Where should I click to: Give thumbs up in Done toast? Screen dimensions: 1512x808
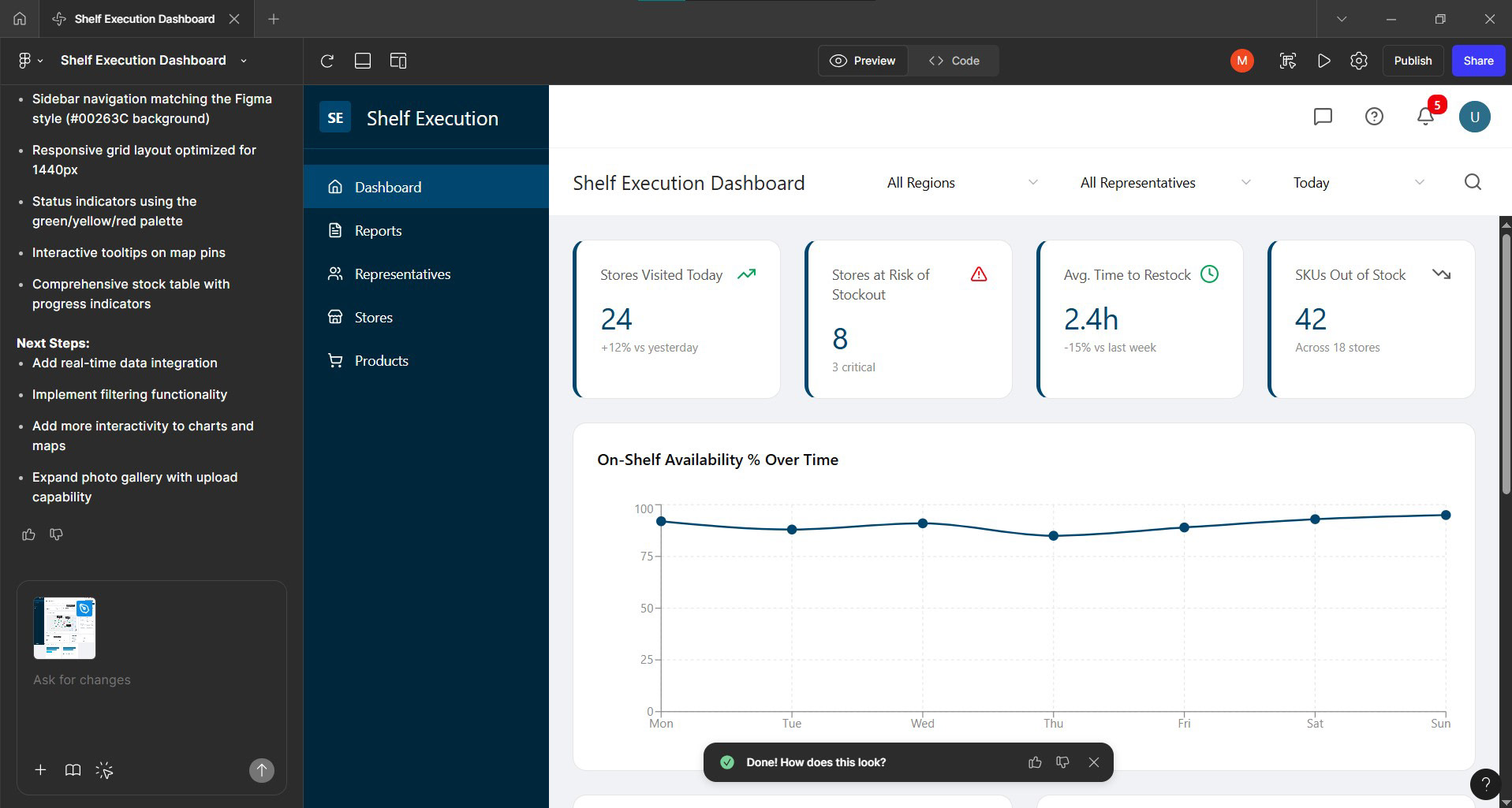tap(1035, 762)
